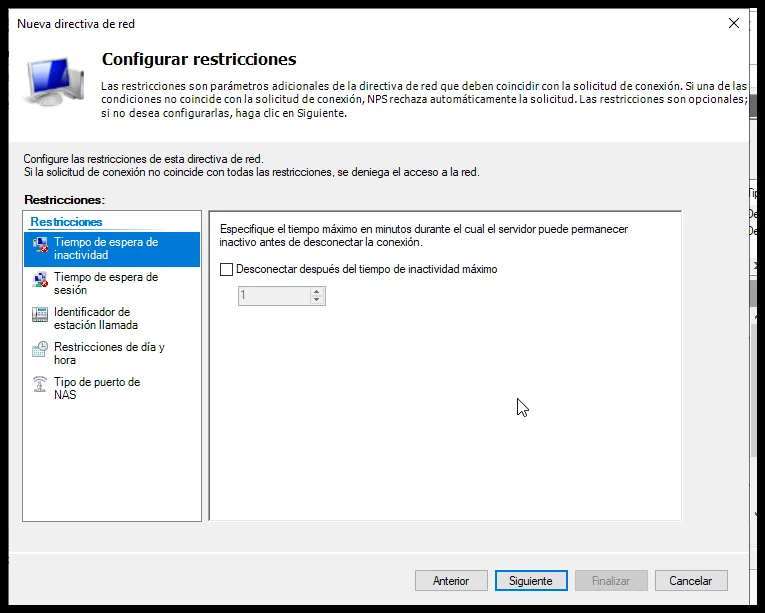Screen dimensions: 765x613
Task: Close the Nueva directiva de red dialog
Action: point(734,23)
